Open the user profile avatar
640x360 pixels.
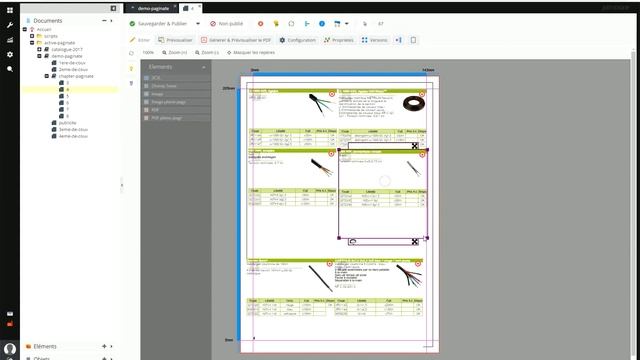(x=10, y=349)
